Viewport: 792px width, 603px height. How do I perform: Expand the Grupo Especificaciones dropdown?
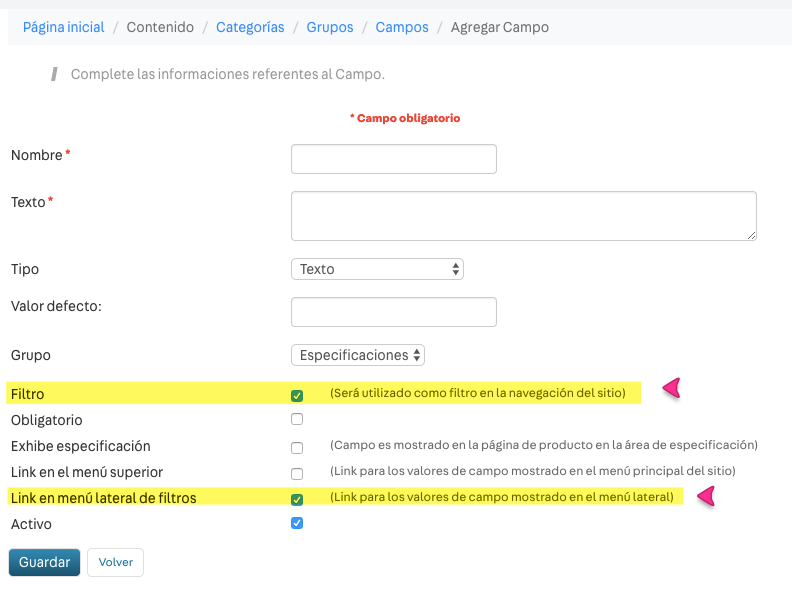tap(358, 355)
